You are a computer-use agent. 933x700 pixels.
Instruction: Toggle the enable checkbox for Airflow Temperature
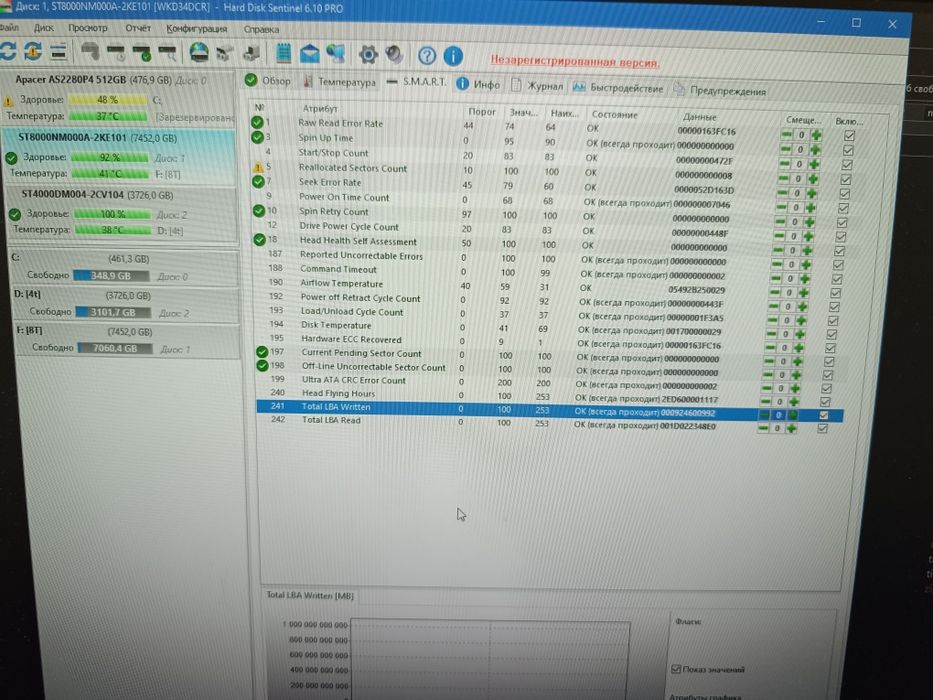click(835, 293)
